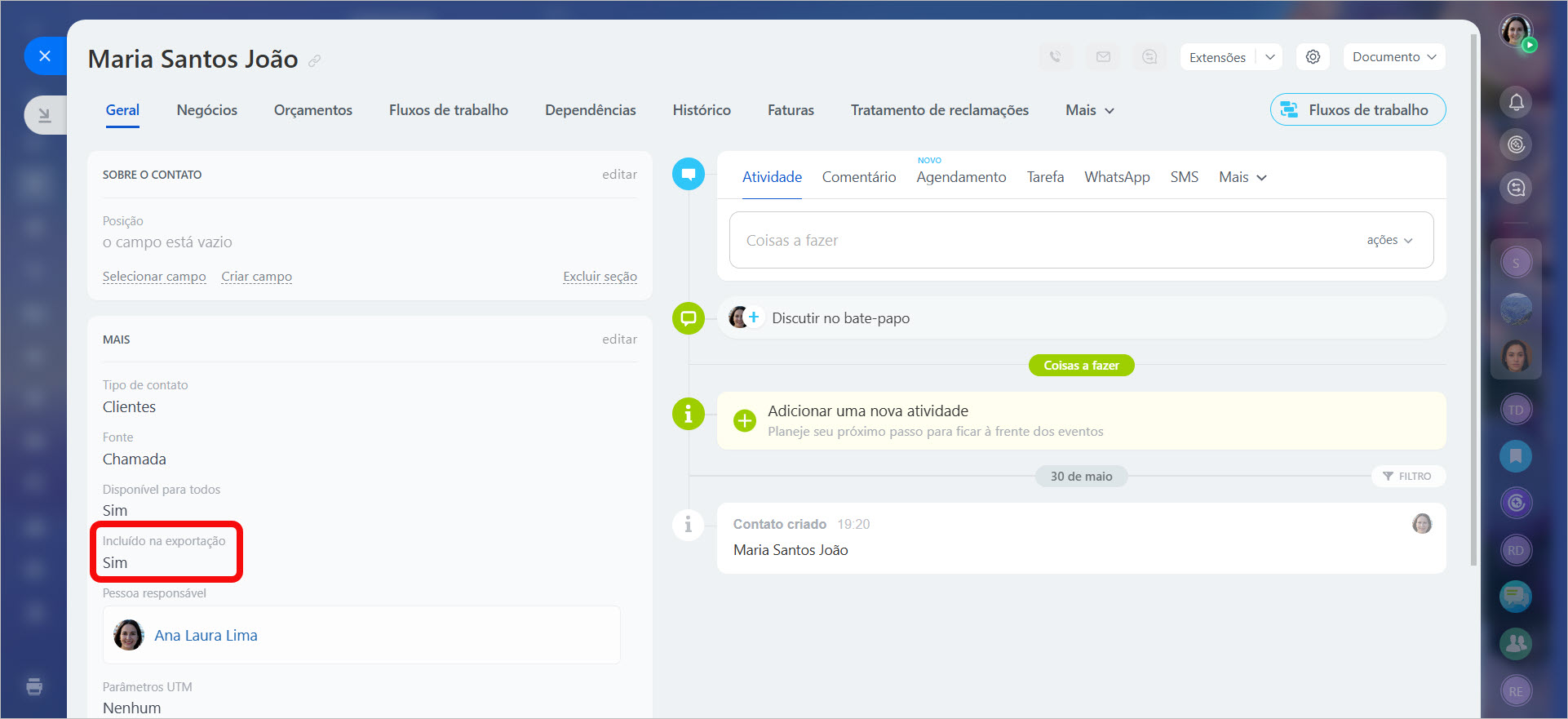Screen dimensions: 1568x719
Task: Click the chat bubbles icon in right sidebar
Action: tap(1516, 597)
